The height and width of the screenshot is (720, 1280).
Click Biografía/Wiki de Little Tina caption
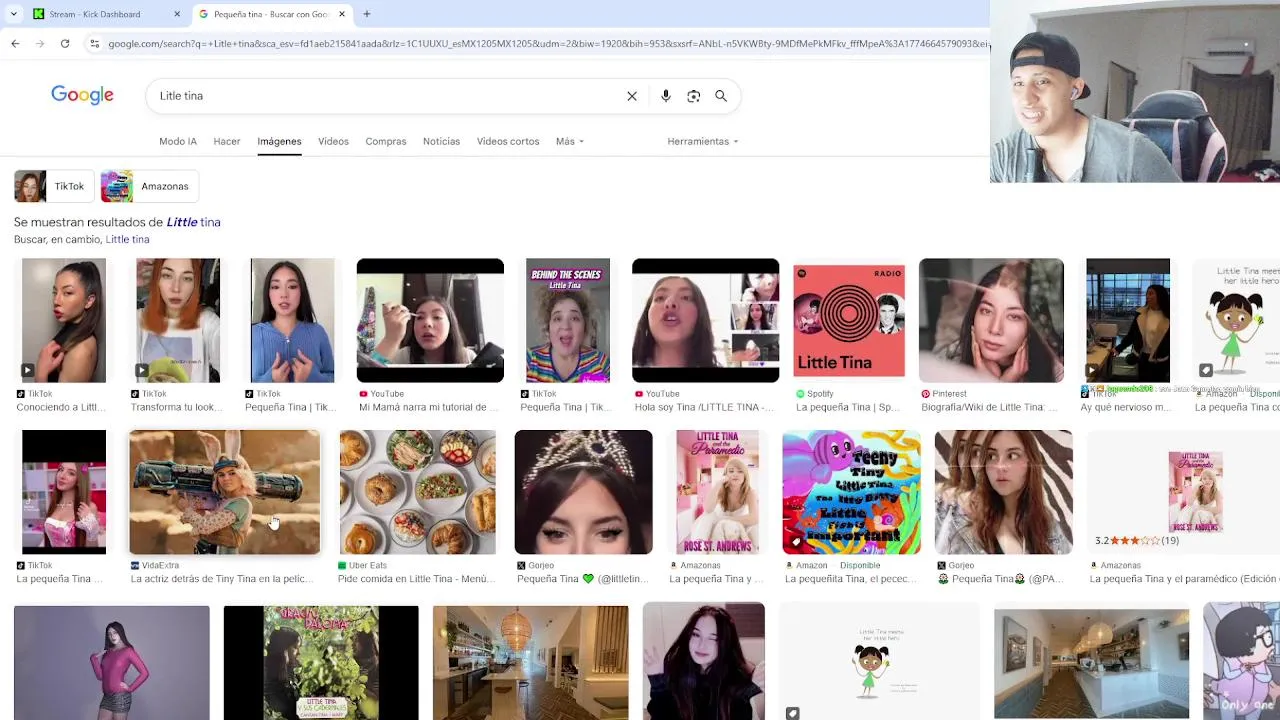point(991,408)
